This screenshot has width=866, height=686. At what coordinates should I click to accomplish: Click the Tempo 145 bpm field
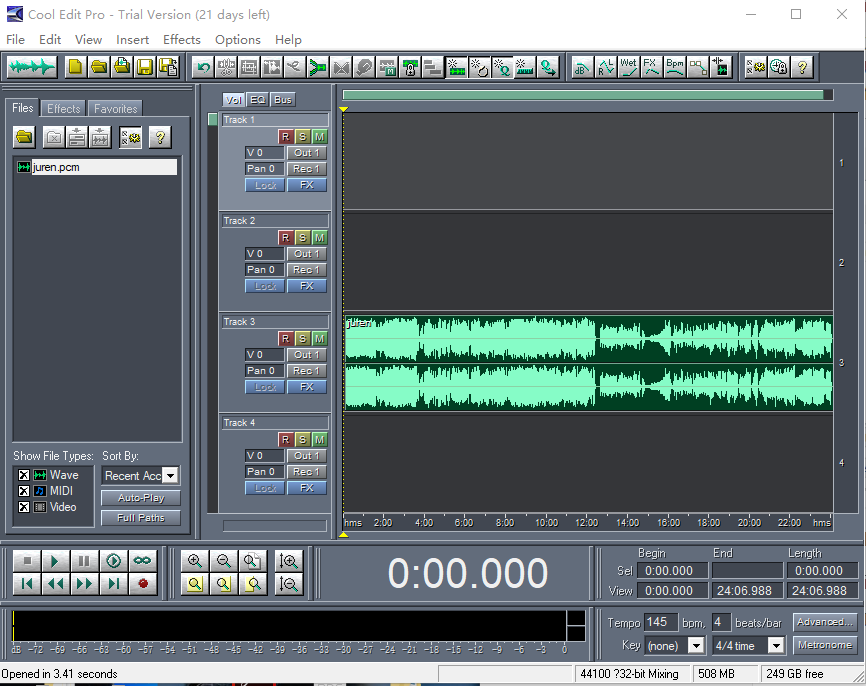661,622
